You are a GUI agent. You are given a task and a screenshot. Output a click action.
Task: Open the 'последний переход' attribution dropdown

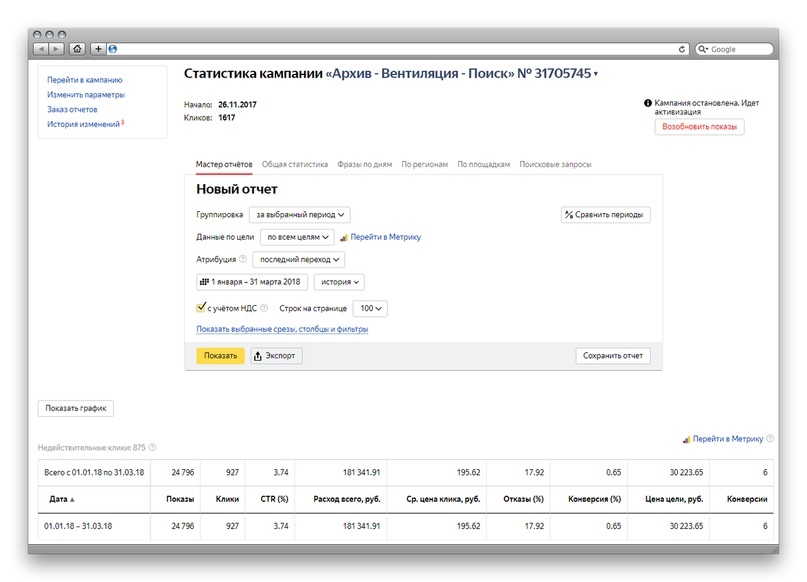[298, 260]
